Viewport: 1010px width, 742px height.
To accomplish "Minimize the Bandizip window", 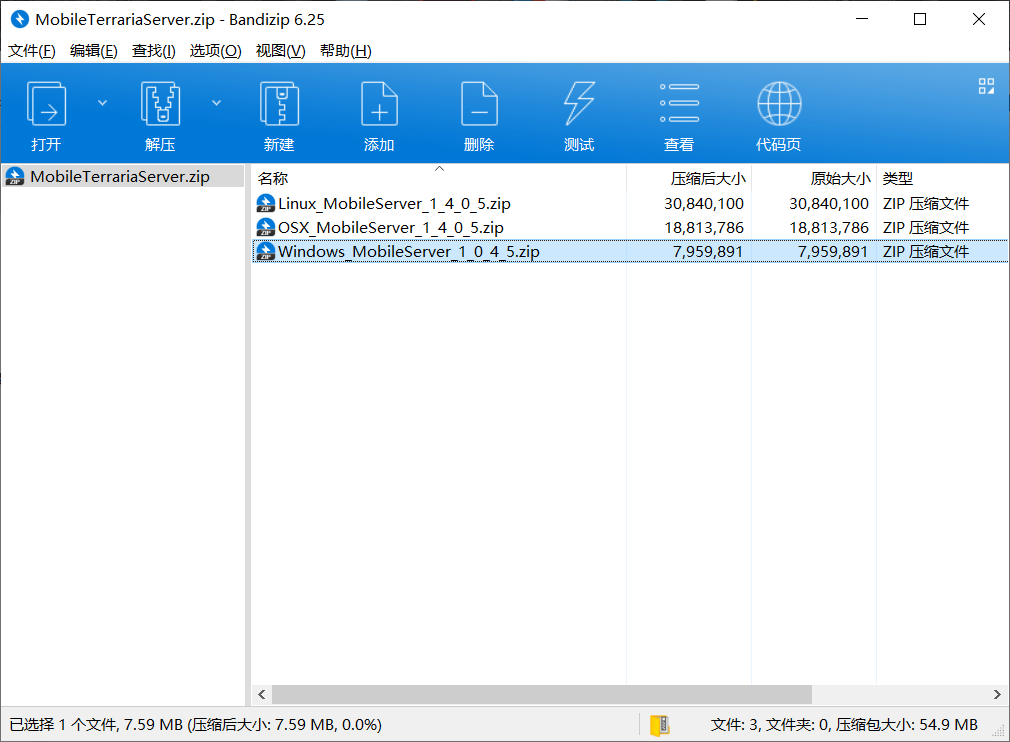I will click(x=862, y=19).
